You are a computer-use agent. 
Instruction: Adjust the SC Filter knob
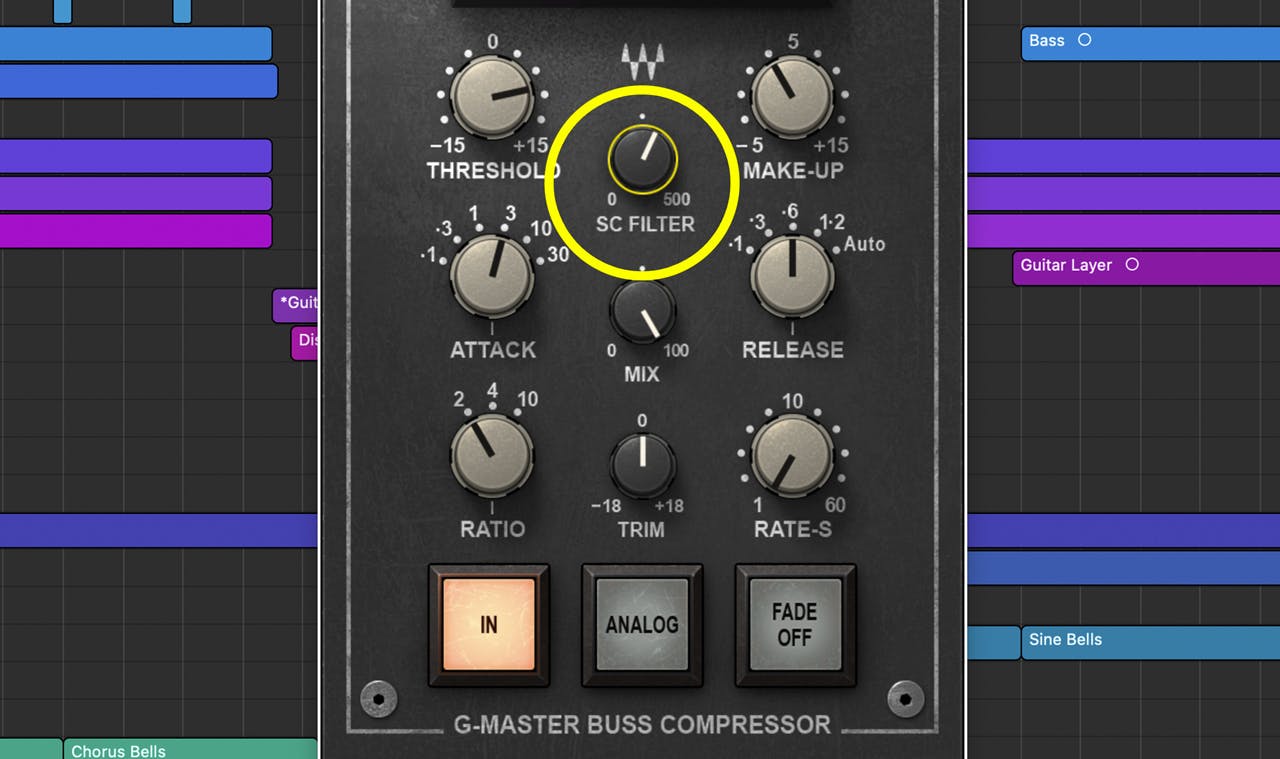pyautogui.click(x=642, y=159)
